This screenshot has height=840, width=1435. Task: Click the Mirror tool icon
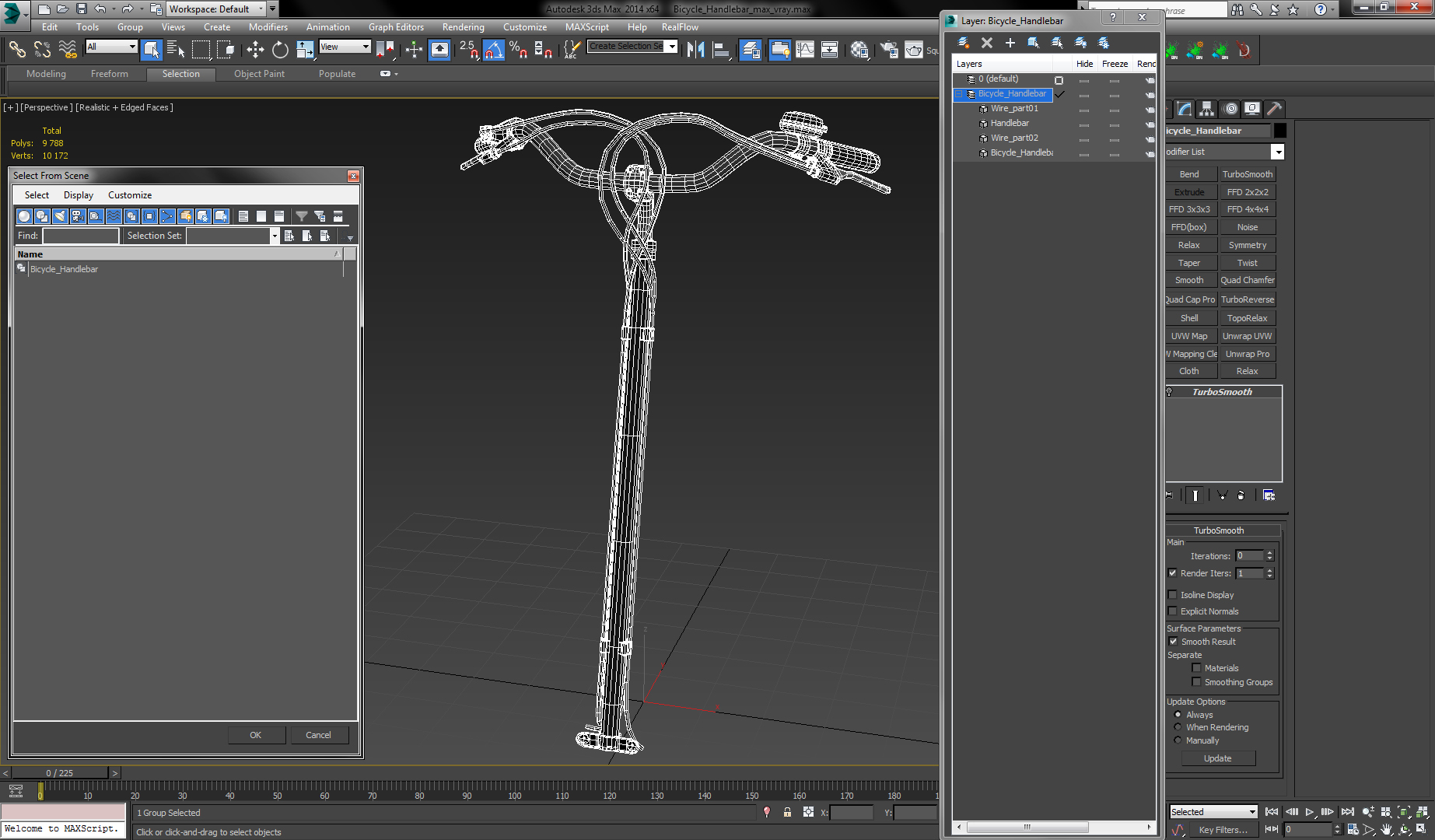695,50
